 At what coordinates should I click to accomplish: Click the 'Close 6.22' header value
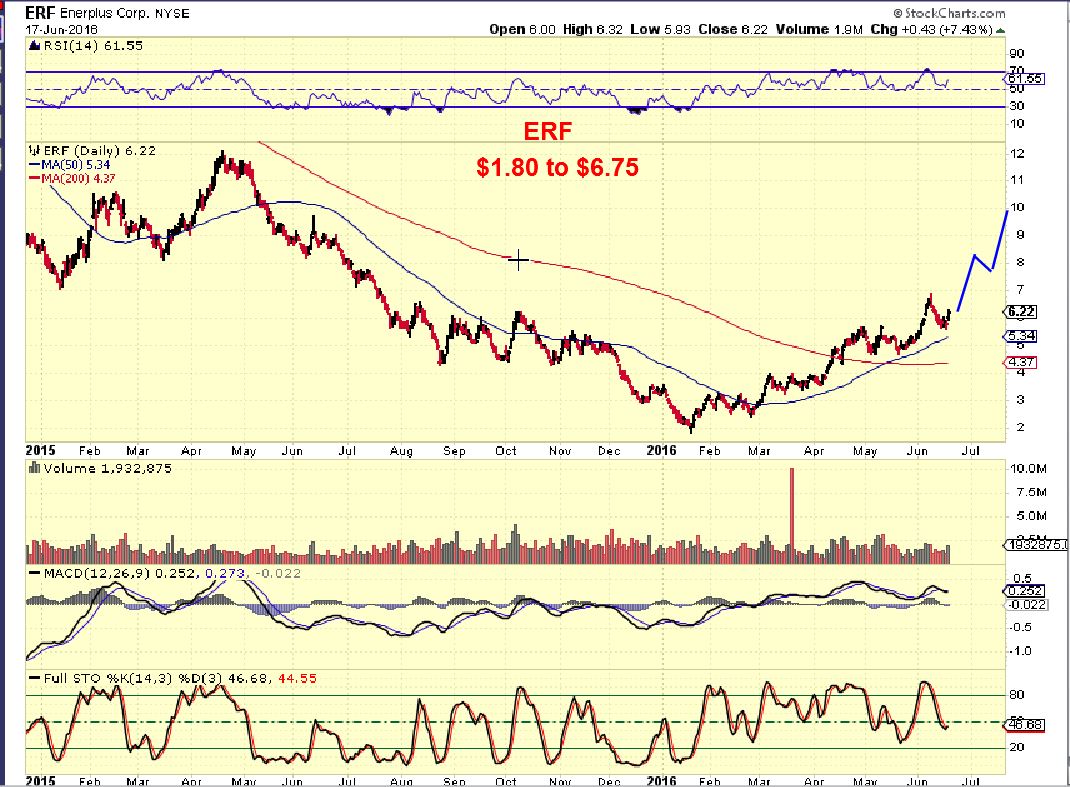coord(733,29)
